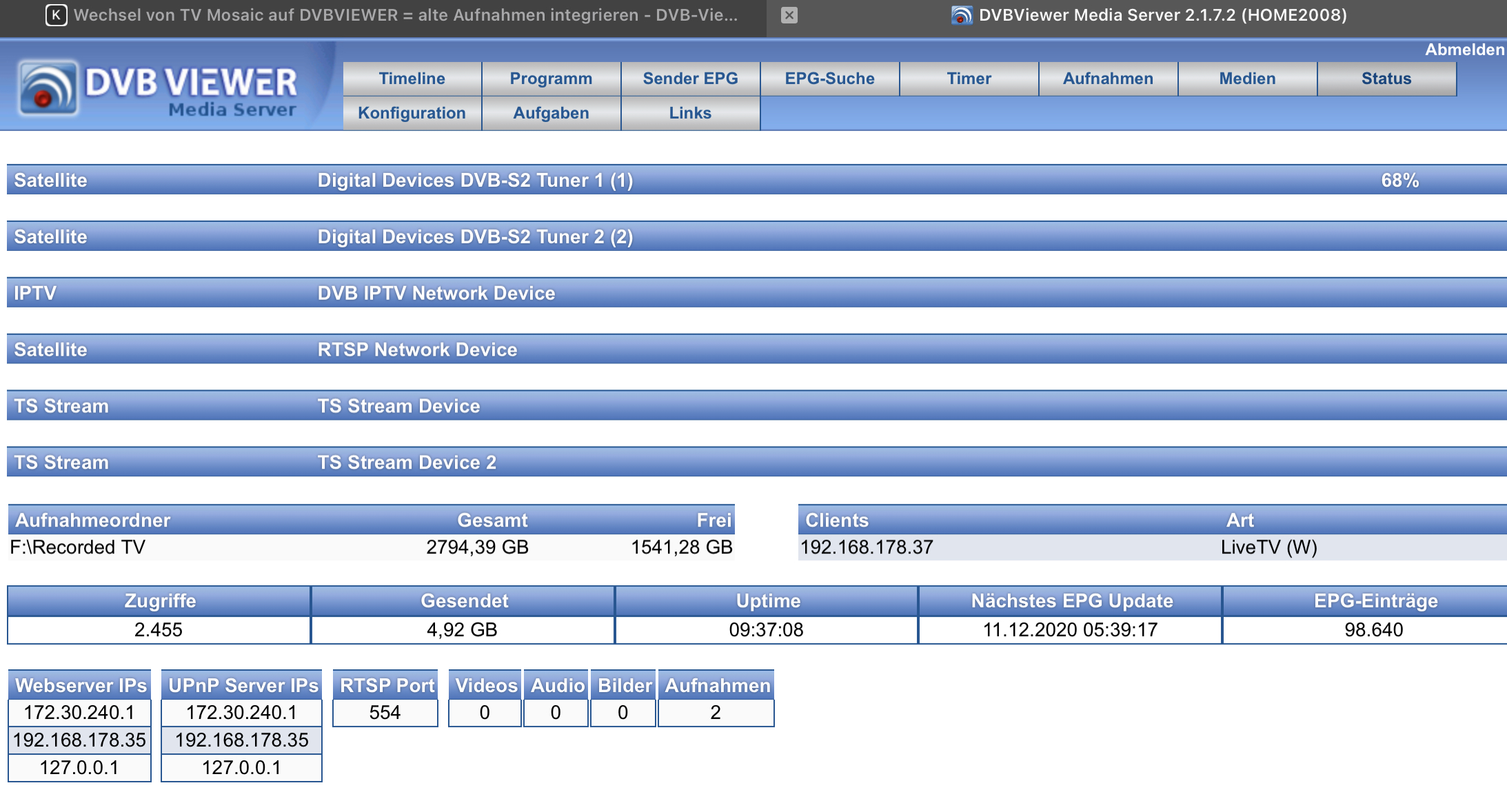Image resolution: width=1507 pixels, height=812 pixels.
Task: Open EPG-Suche
Action: 830,79
